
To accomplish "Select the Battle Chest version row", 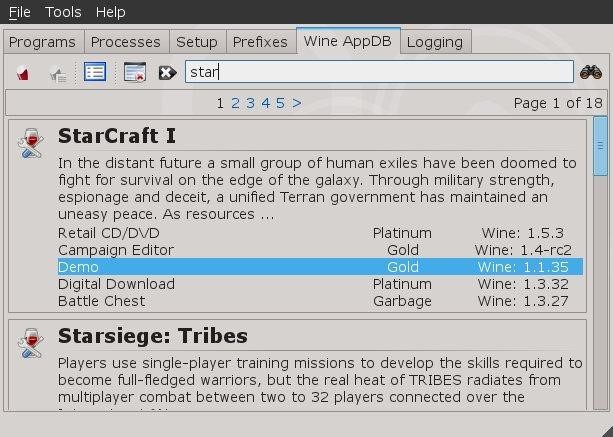I will 320,301.
